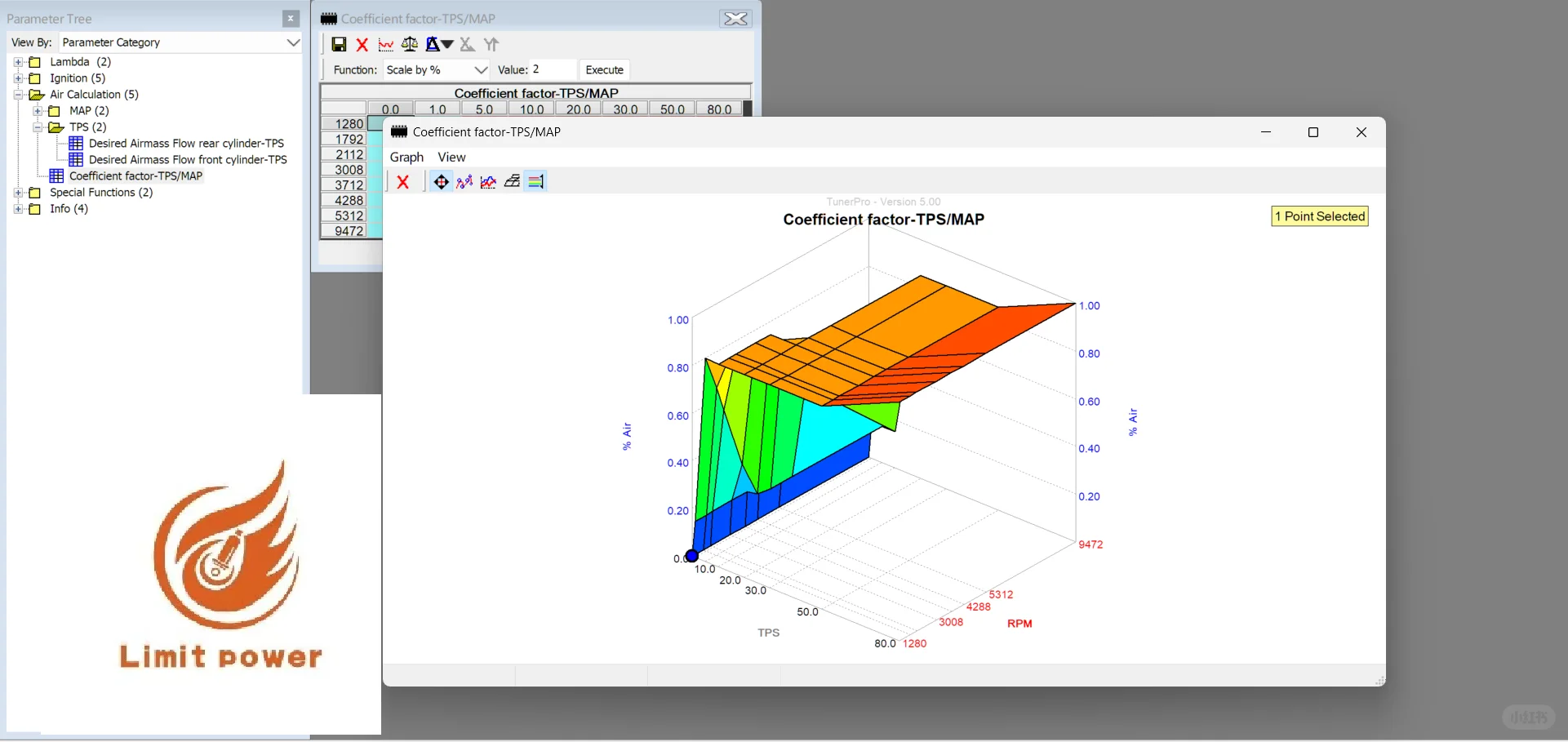
Task: Click the greyed X-axis icon in table toolbar
Action: tap(467, 44)
